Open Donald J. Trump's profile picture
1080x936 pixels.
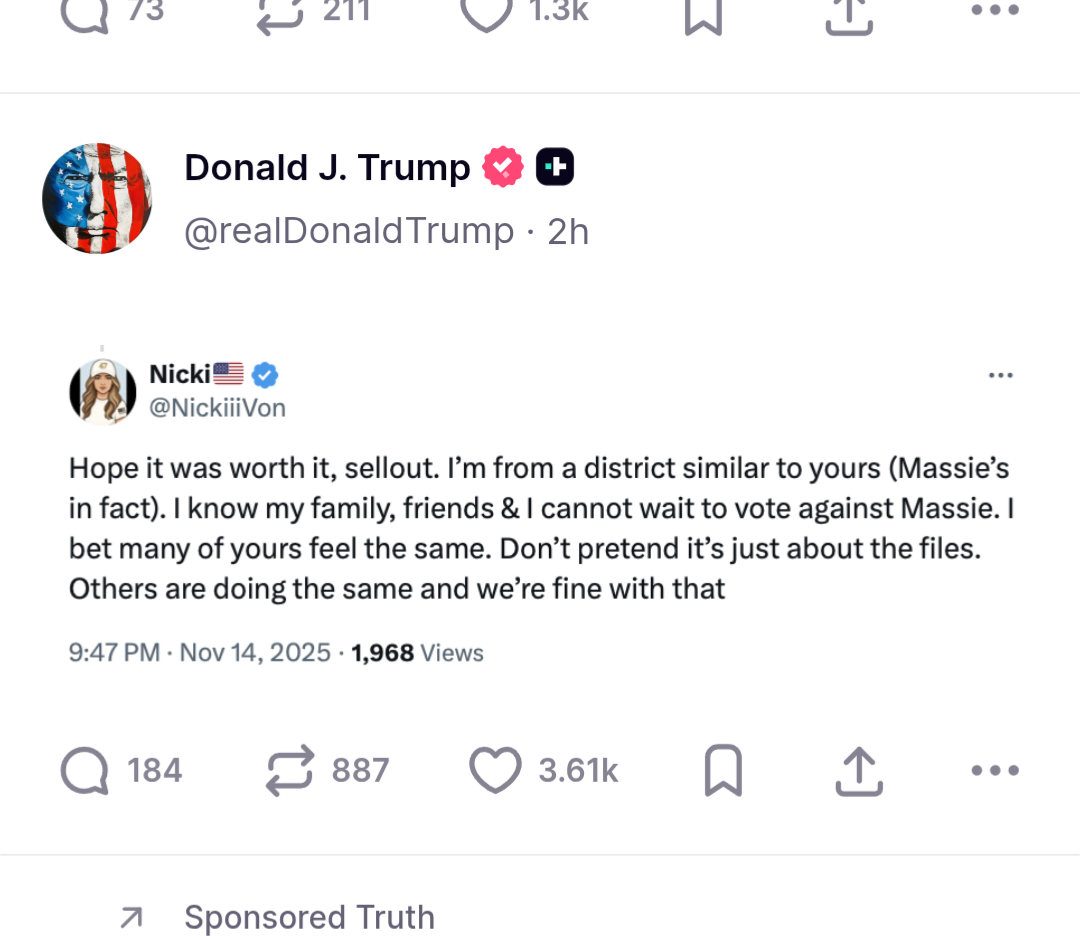[x=97, y=198]
